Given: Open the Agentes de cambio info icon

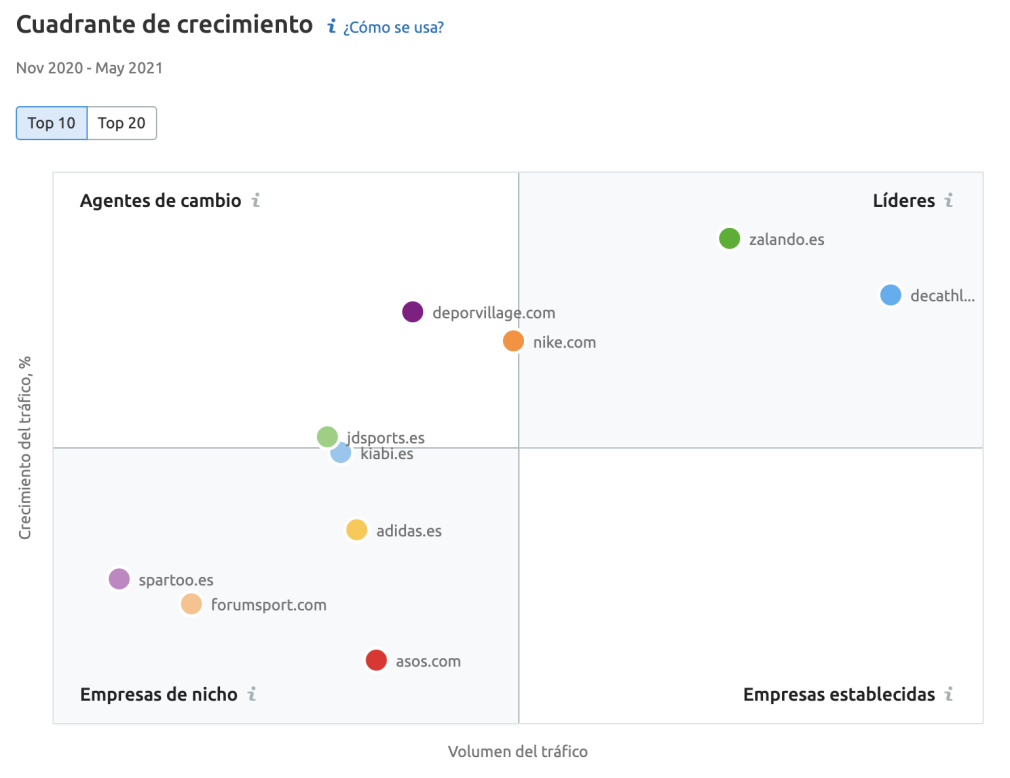Looking at the screenshot, I should 256,201.
